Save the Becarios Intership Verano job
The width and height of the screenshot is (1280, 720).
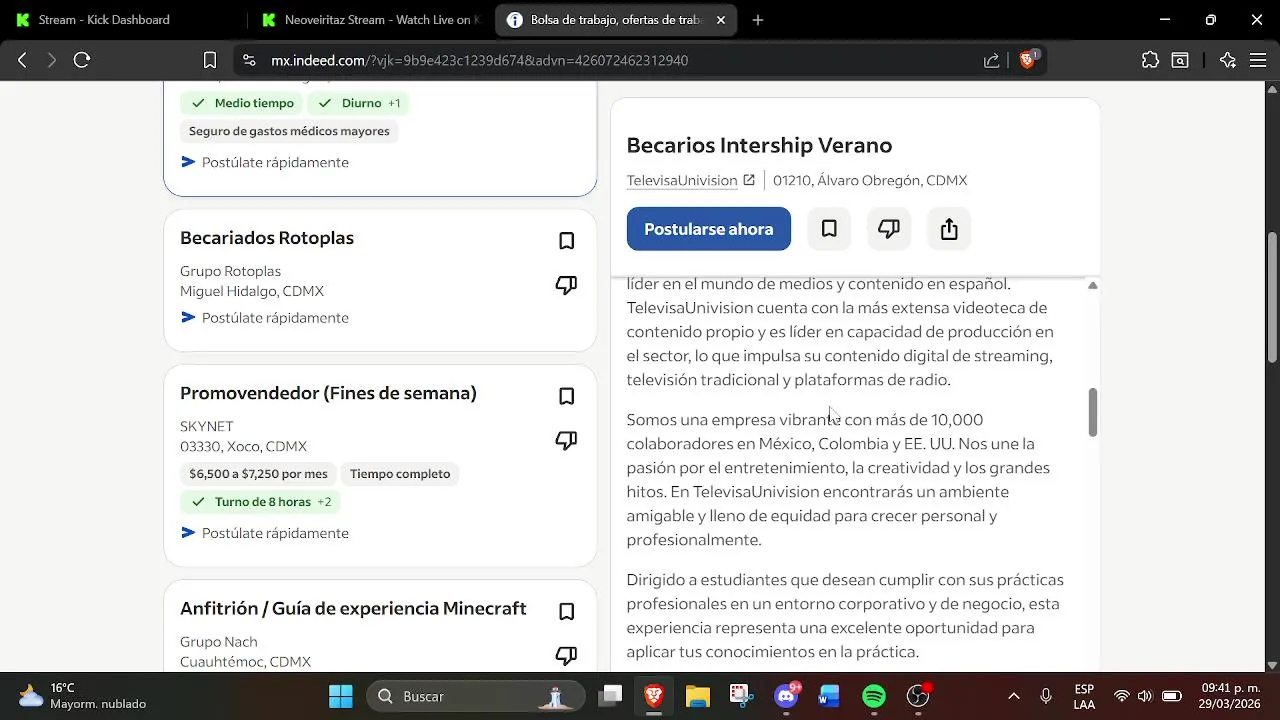(829, 229)
